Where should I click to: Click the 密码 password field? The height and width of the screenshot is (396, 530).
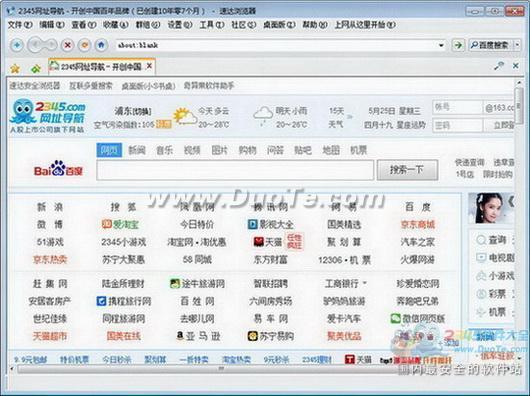click(x=457, y=125)
